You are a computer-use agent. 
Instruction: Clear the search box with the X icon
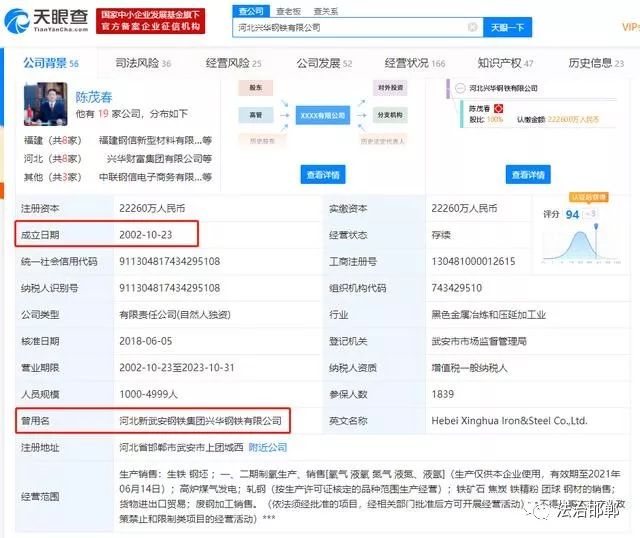[472, 27]
